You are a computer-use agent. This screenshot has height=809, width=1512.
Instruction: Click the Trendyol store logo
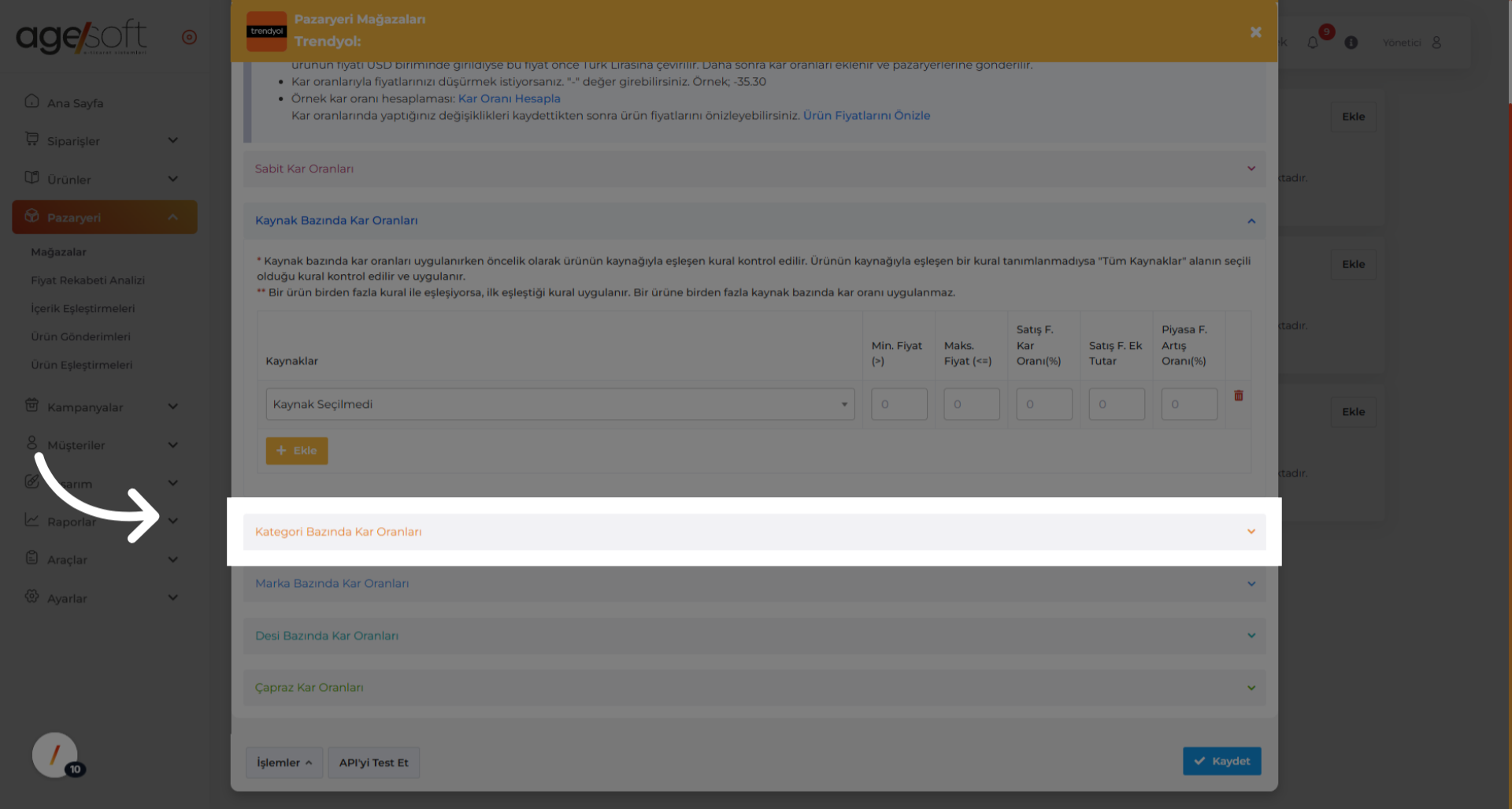pyautogui.click(x=266, y=32)
